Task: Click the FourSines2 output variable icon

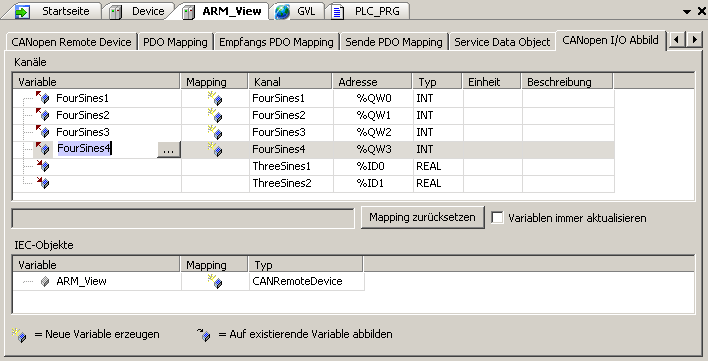Action: point(42,115)
